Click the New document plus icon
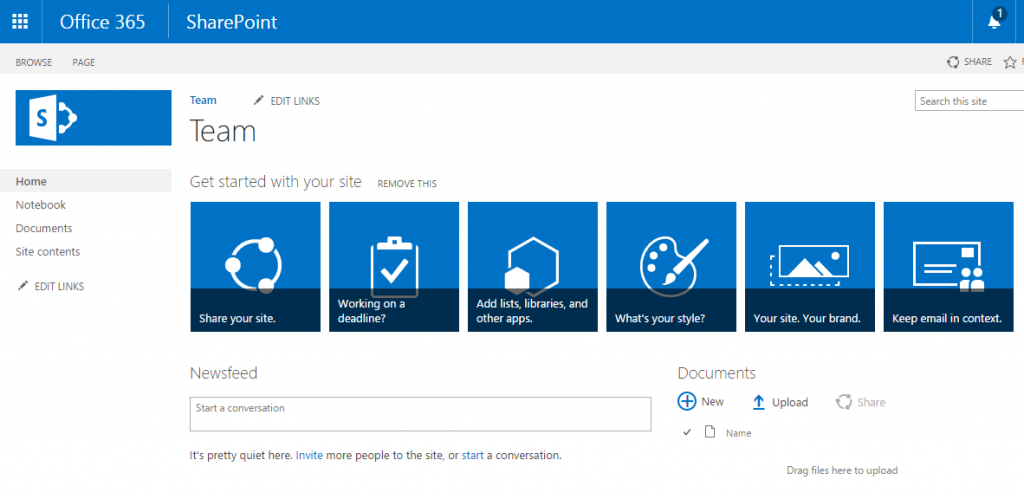The height and width of the screenshot is (499, 1024). pyautogui.click(x=687, y=401)
